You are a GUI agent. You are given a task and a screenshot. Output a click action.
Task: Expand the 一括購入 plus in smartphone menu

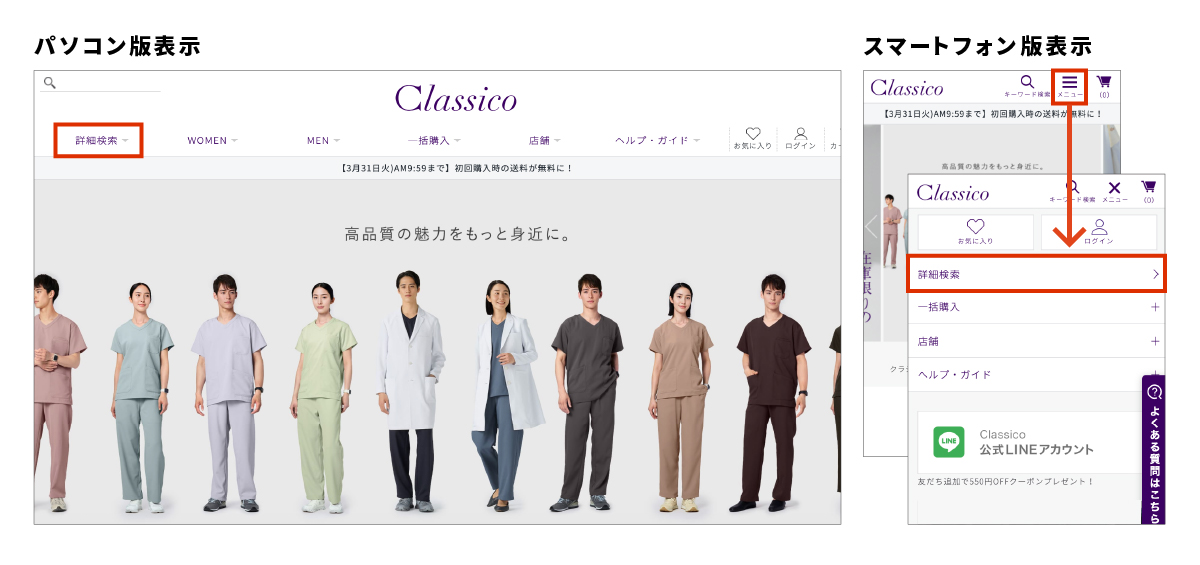(1155, 307)
